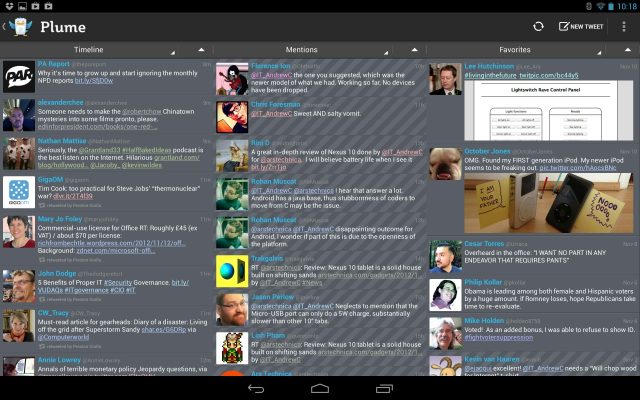The height and width of the screenshot is (400, 640).
Task: Open Mike Holden avatar
Action: coord(445,333)
